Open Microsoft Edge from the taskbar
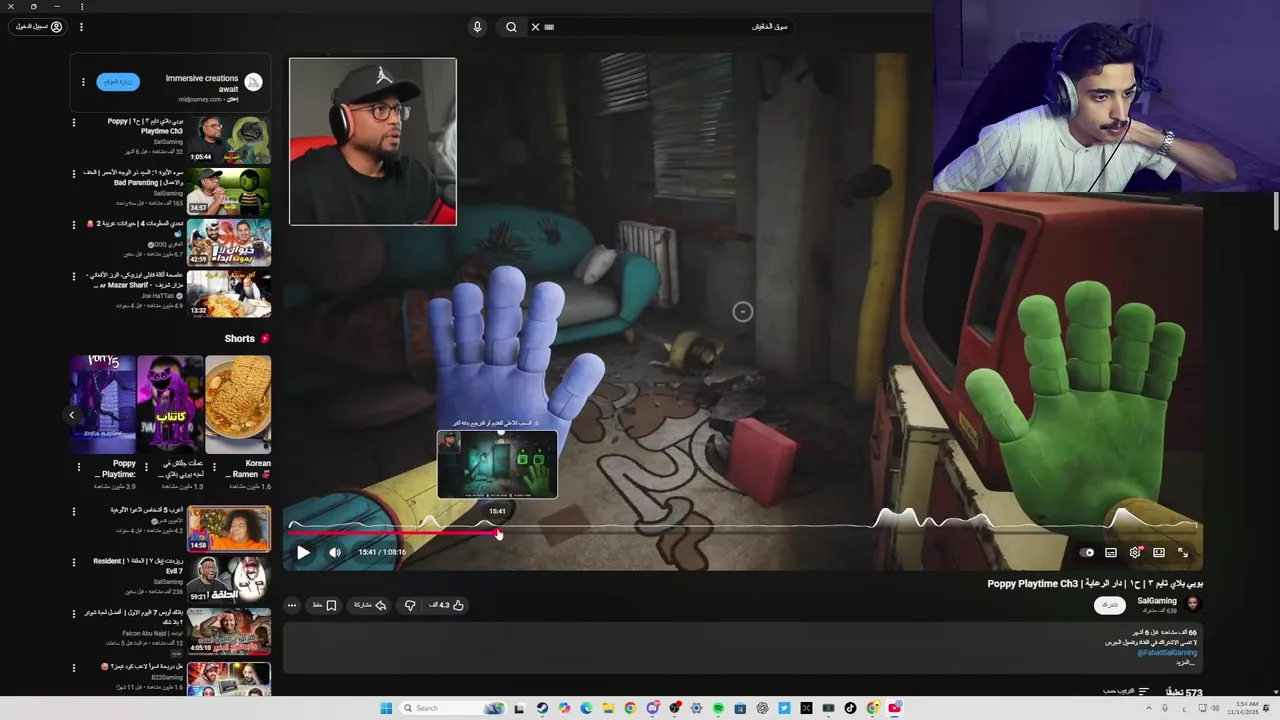This screenshot has height=720, width=1280. tap(586, 708)
